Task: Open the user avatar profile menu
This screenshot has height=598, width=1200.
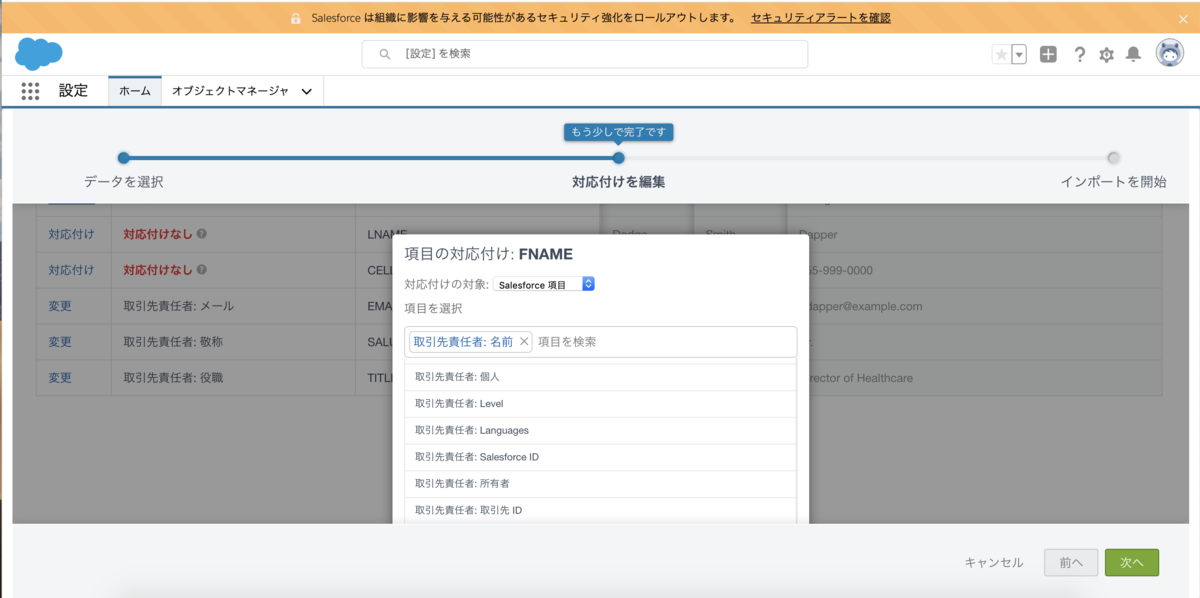Action: tap(1170, 54)
